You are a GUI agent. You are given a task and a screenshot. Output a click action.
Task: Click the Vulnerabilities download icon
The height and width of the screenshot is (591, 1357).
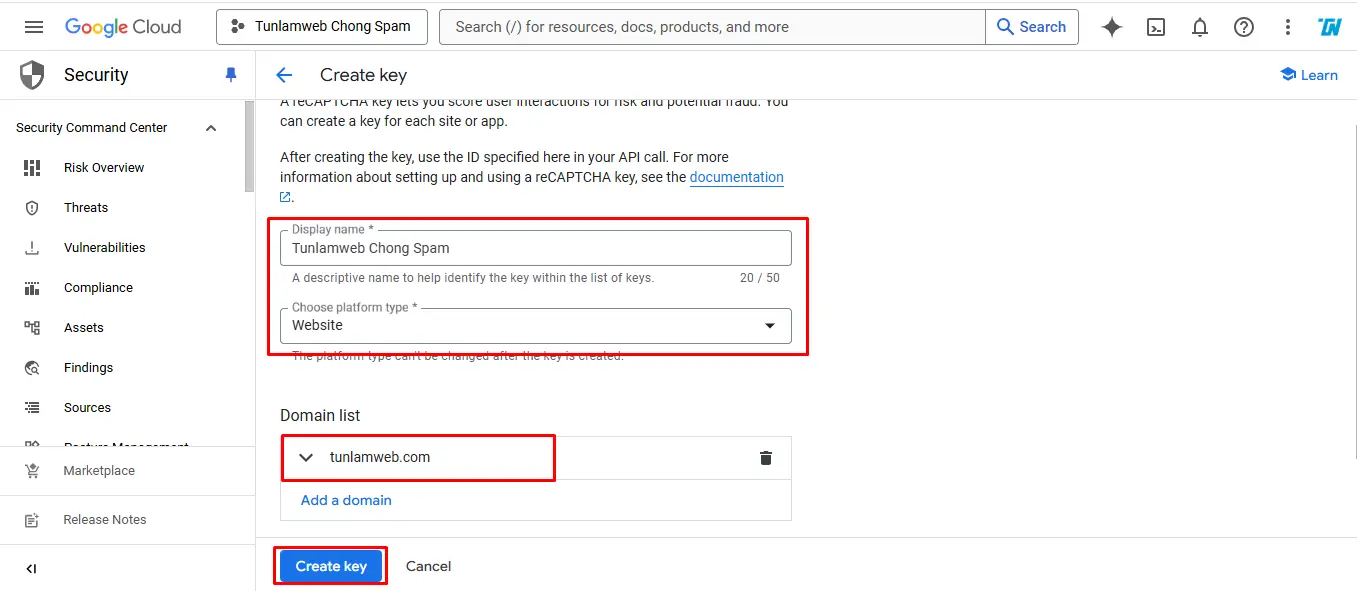pyautogui.click(x=32, y=248)
